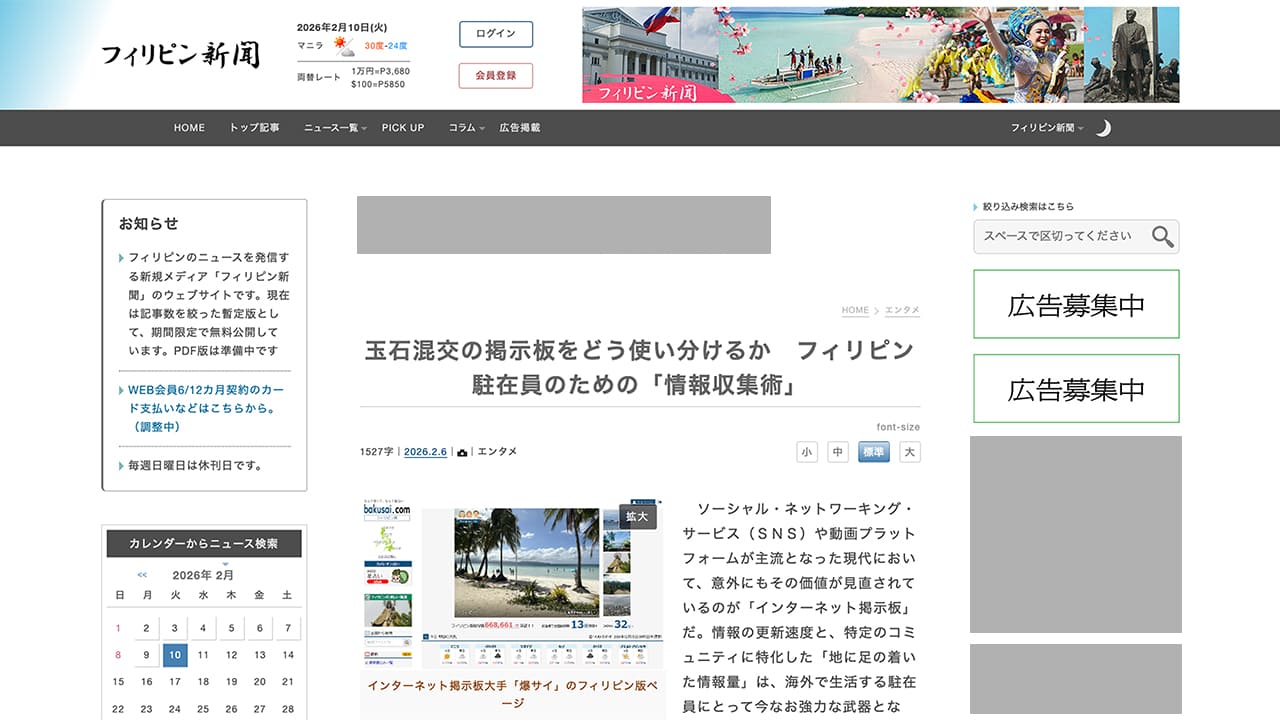Image resolution: width=1280 pixels, height=720 pixels.
Task: Click the ログイン button
Action: pos(496,34)
